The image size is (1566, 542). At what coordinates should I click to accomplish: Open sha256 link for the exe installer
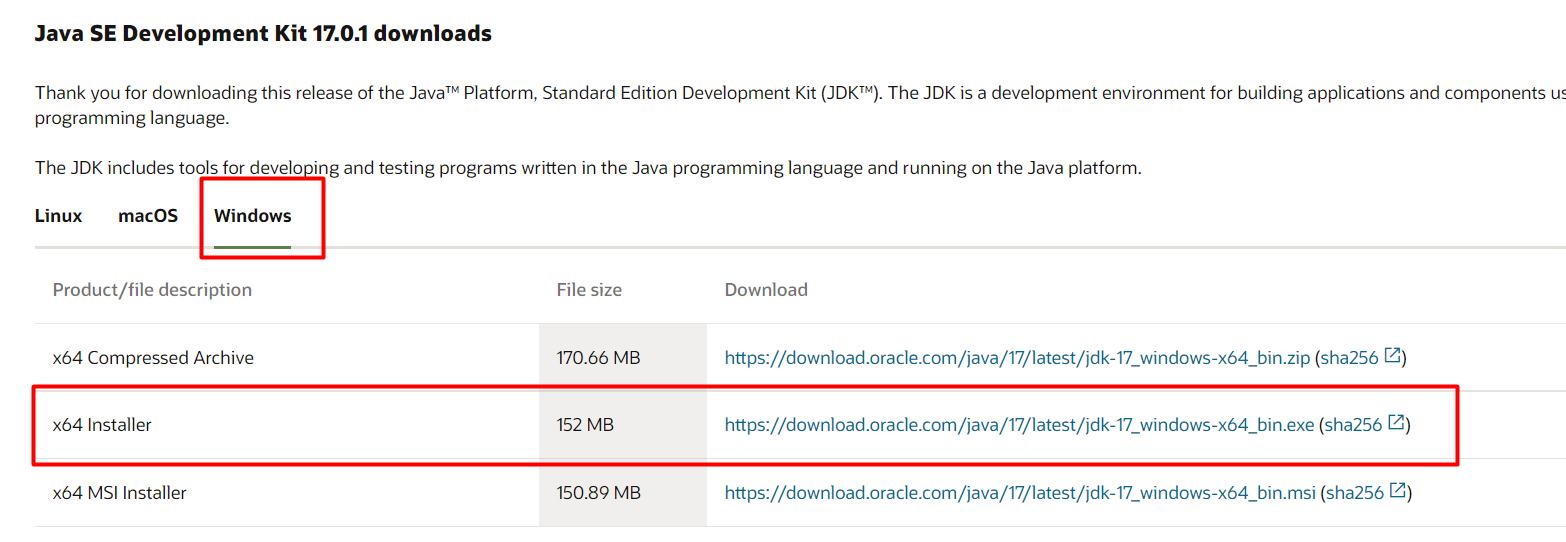coord(1353,425)
